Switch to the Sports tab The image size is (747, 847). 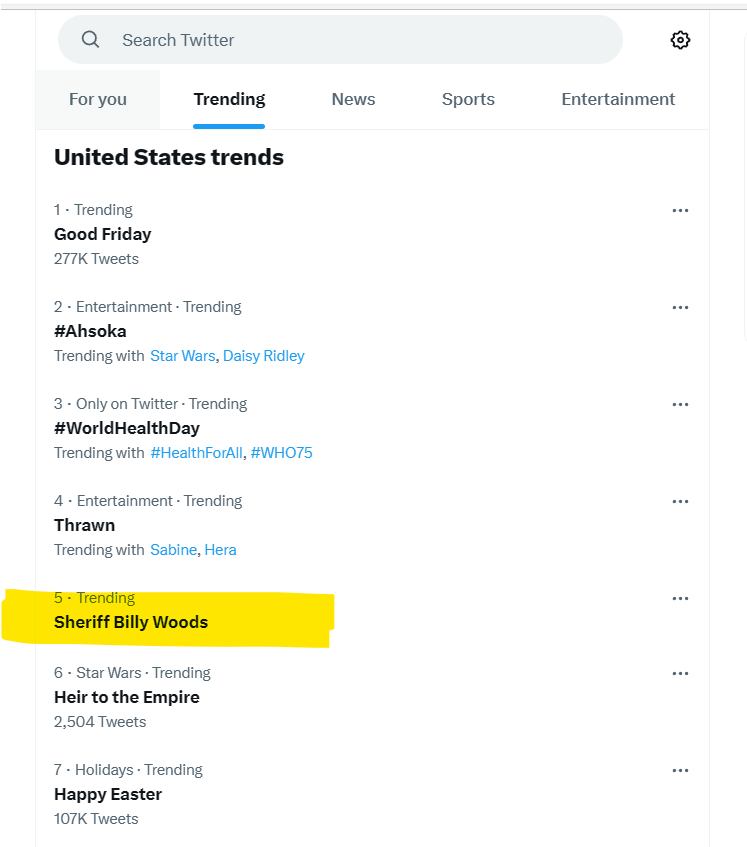[468, 99]
